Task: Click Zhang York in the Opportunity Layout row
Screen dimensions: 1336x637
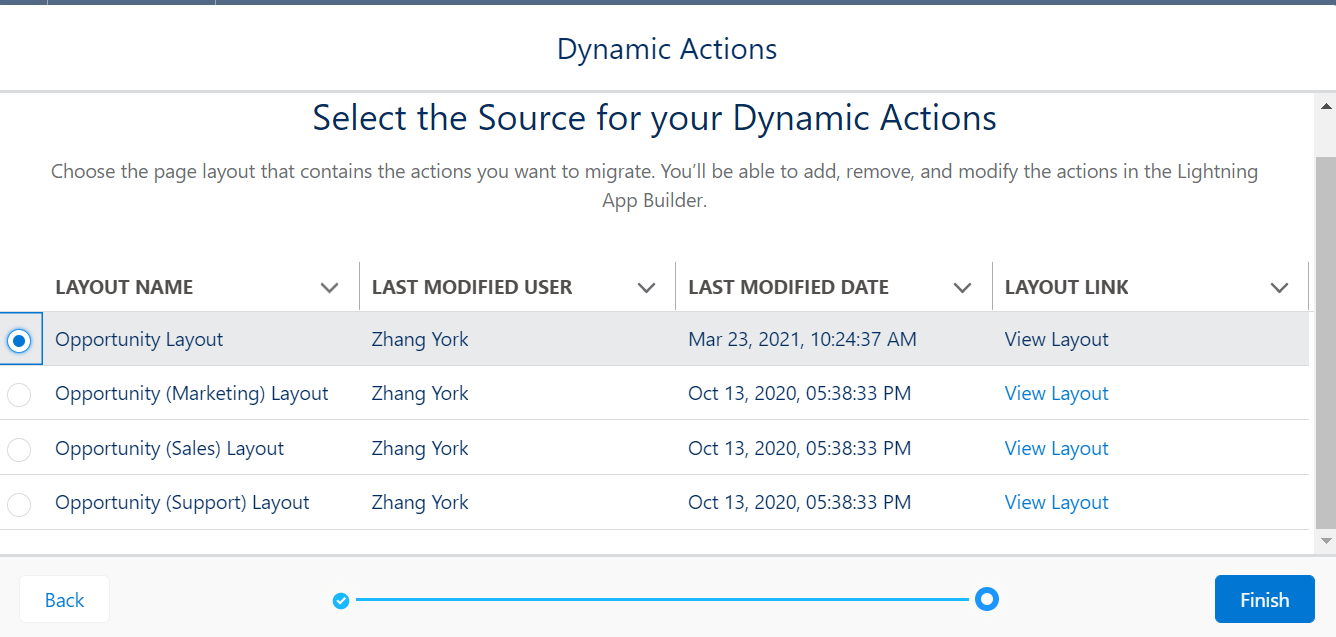Action: 420,339
